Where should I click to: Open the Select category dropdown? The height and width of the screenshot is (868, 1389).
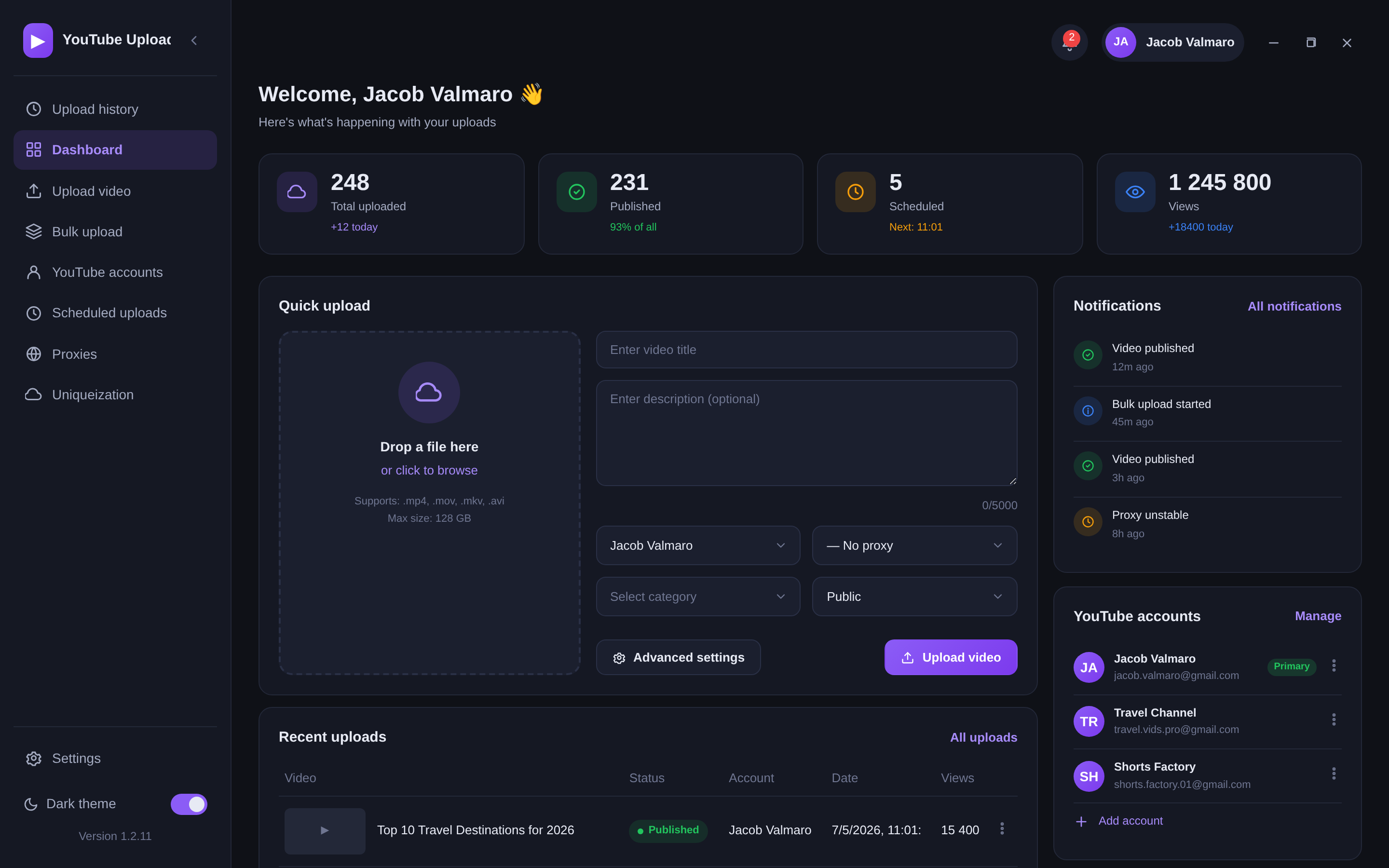click(x=698, y=597)
